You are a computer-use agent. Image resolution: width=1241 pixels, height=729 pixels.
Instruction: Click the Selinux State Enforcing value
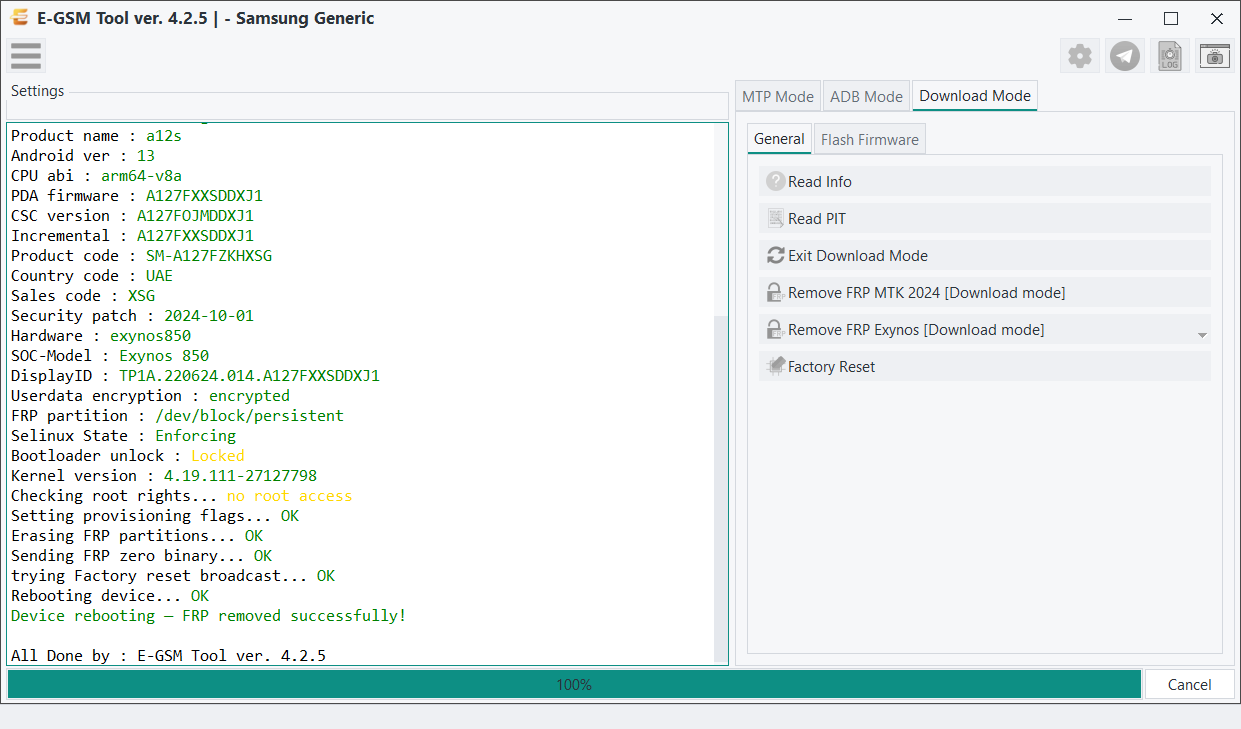click(195, 435)
